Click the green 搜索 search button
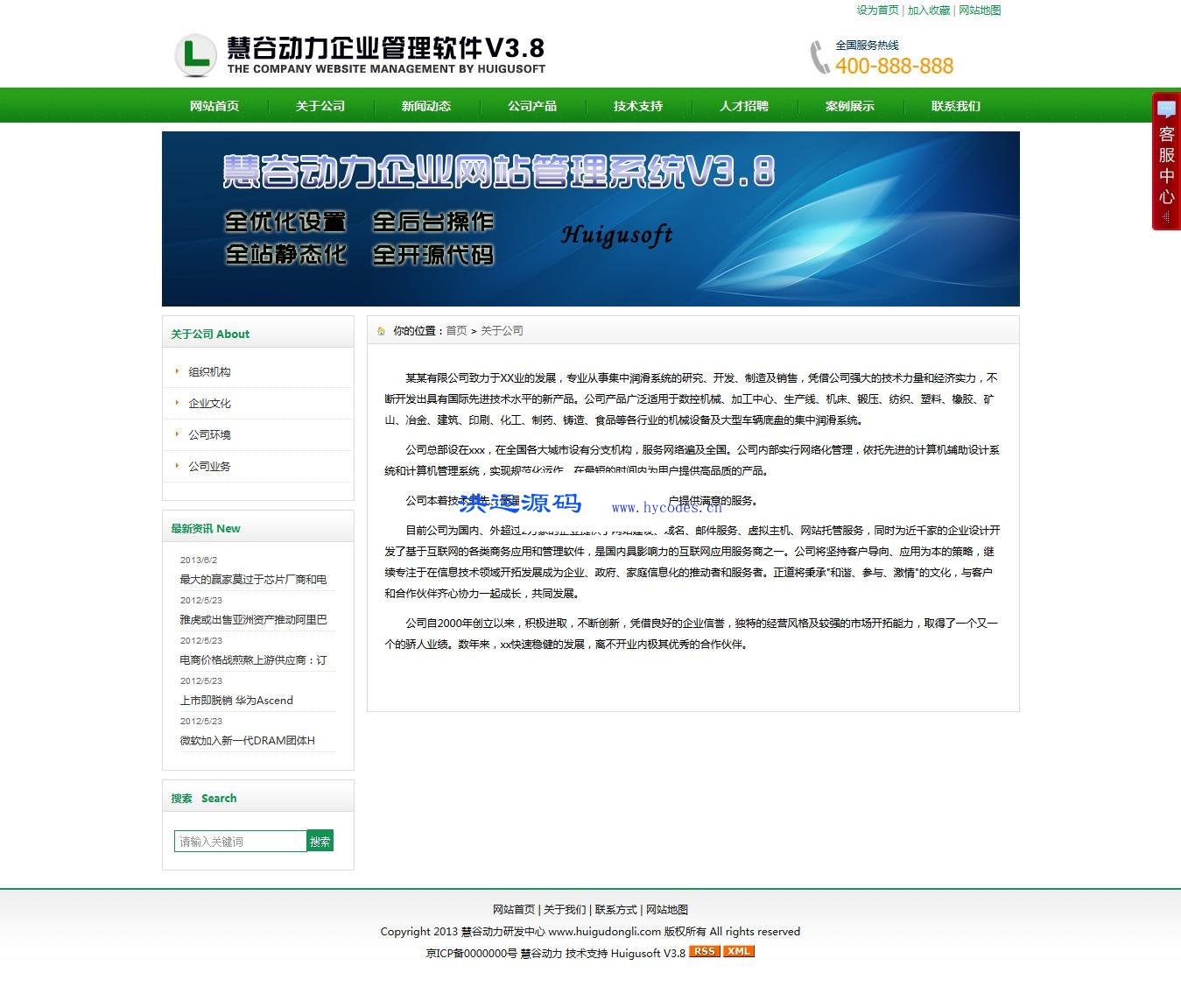 coord(320,841)
